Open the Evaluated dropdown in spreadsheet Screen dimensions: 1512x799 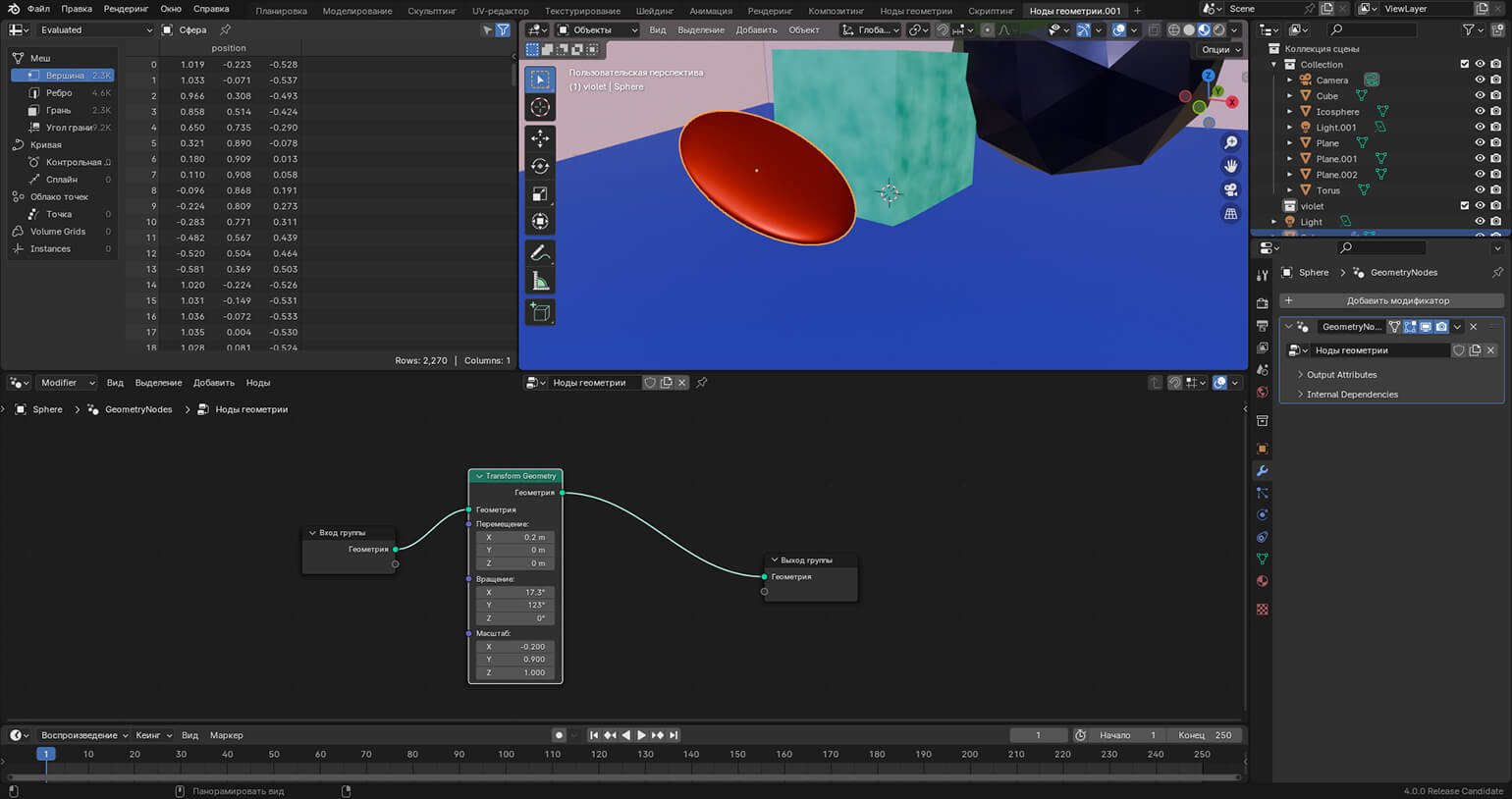[95, 30]
